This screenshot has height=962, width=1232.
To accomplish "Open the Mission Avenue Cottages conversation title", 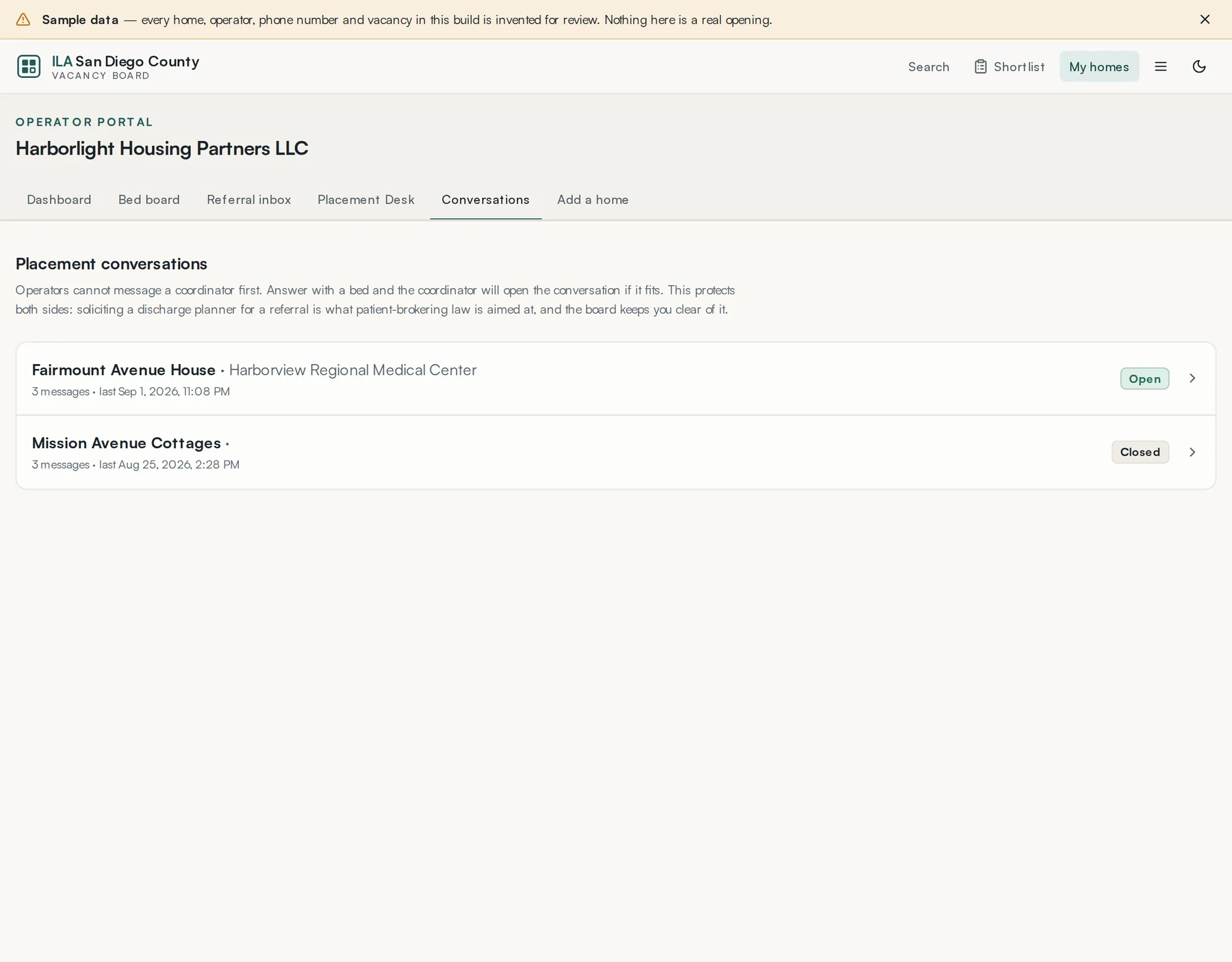I will [127, 443].
